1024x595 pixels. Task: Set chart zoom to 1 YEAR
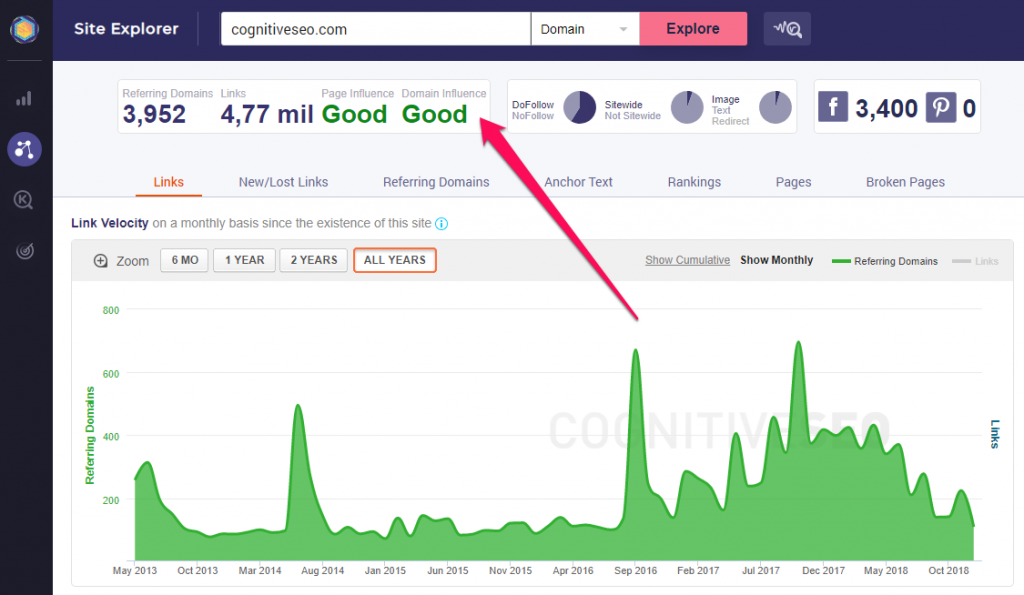click(x=245, y=260)
